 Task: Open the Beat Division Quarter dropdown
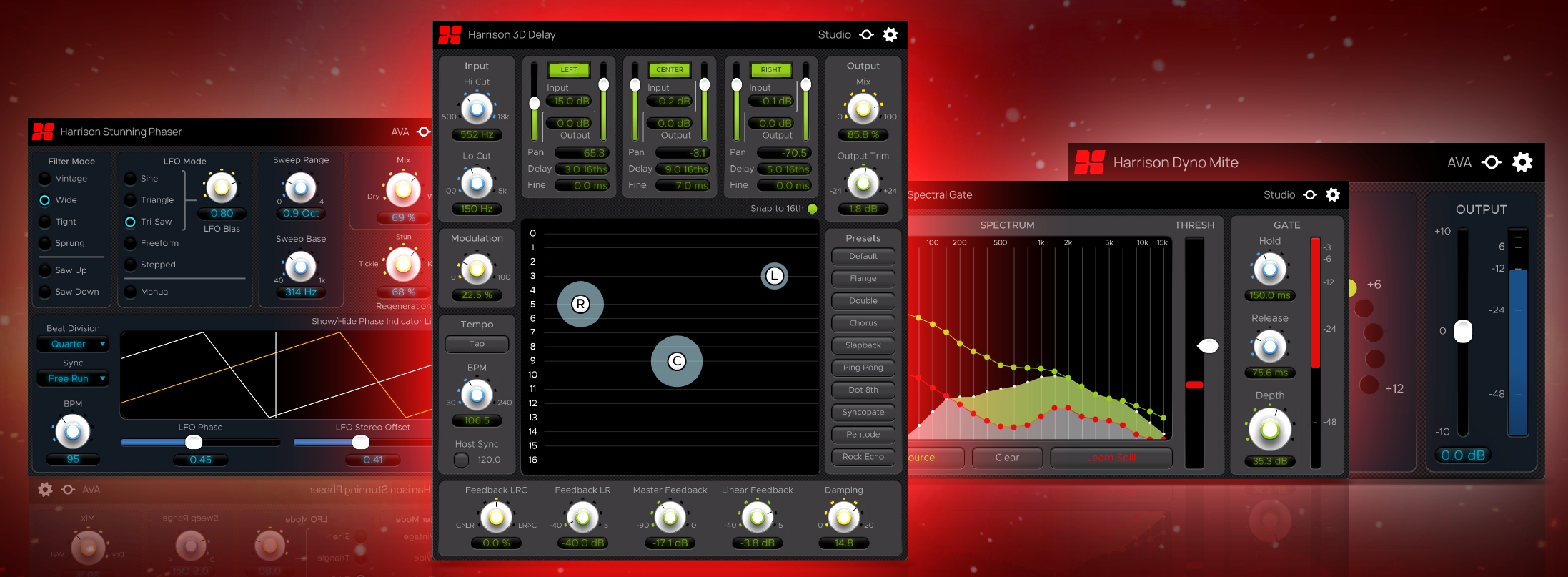(73, 344)
